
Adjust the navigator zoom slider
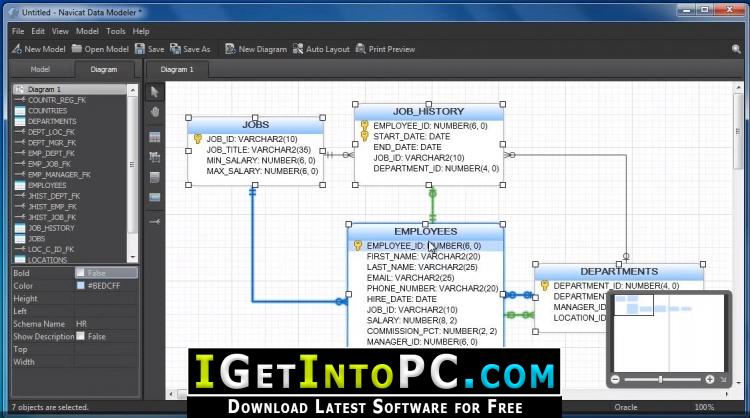pos(661,379)
